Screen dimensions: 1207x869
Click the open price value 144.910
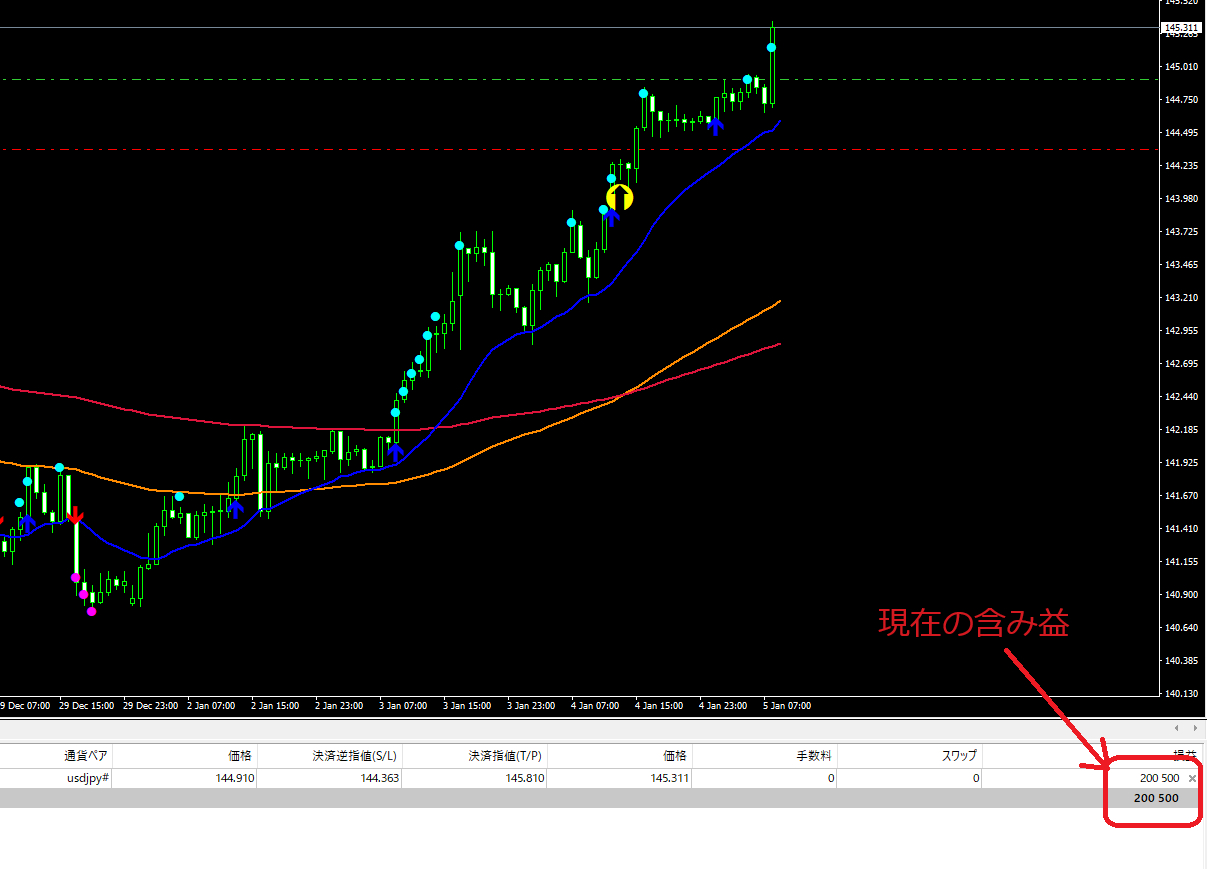coord(235,778)
